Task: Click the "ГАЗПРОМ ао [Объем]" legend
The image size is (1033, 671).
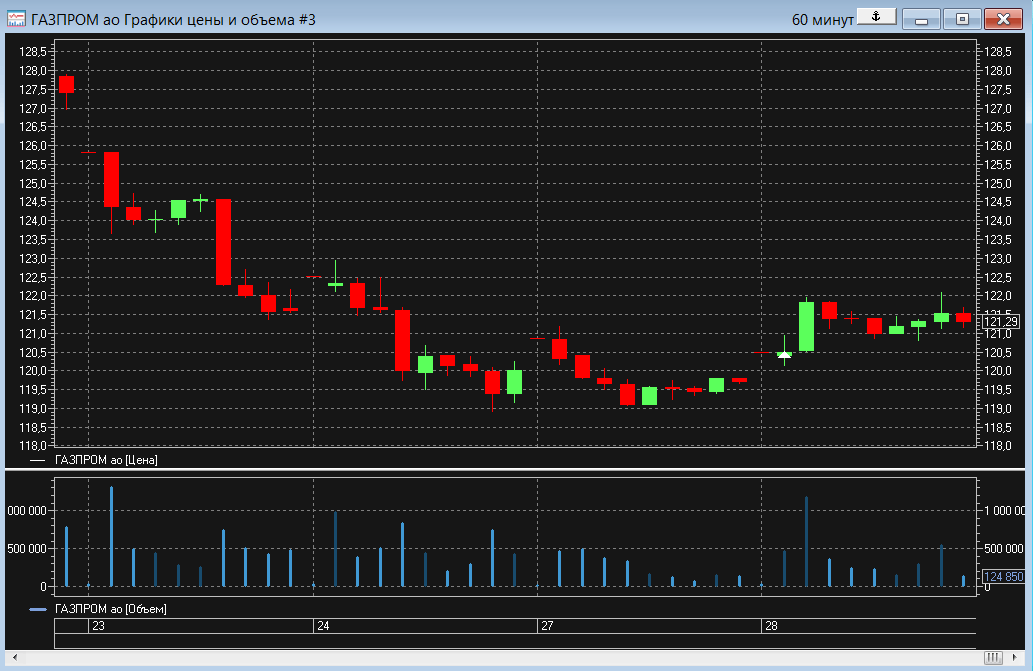Action: (x=111, y=609)
